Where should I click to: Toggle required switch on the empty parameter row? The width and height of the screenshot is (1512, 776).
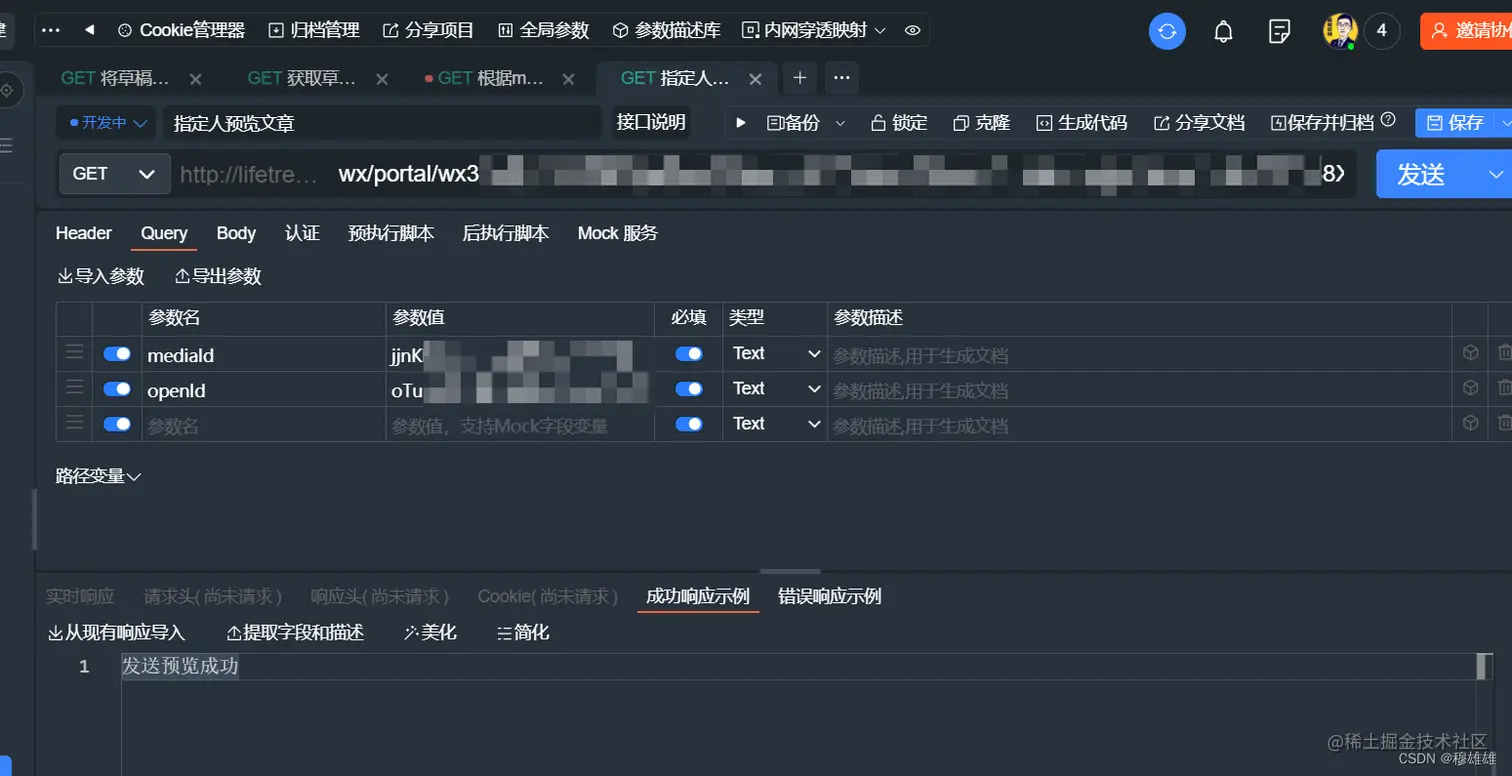[x=687, y=424]
